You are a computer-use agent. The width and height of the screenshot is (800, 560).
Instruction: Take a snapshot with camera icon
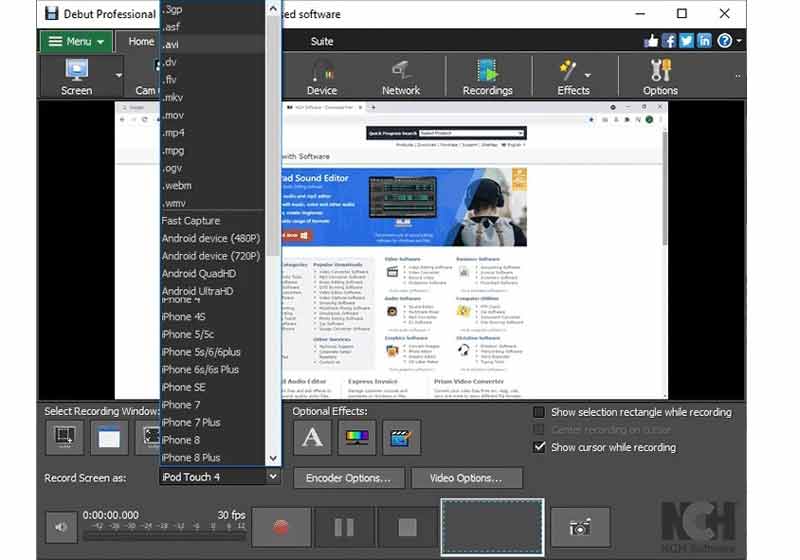580,527
